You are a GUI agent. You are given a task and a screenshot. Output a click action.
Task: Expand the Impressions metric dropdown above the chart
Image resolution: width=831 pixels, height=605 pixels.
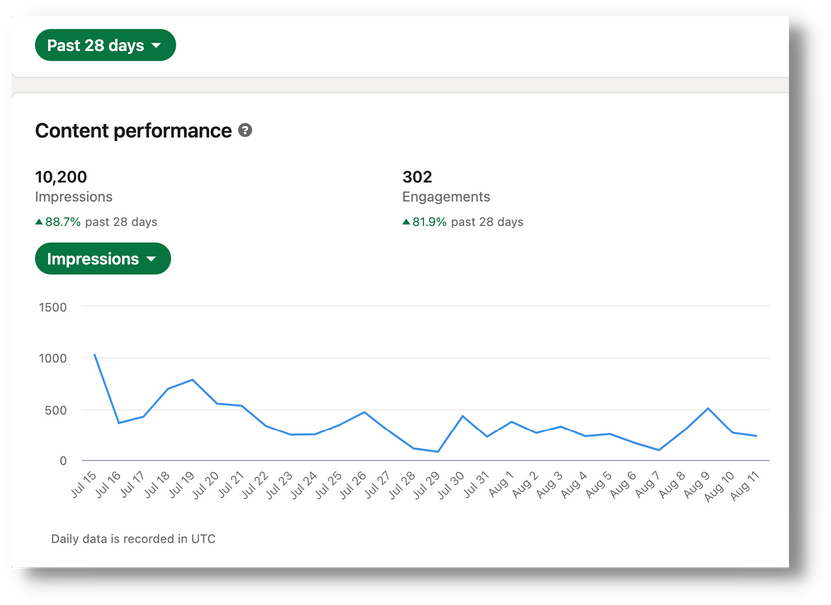[x=103, y=259]
